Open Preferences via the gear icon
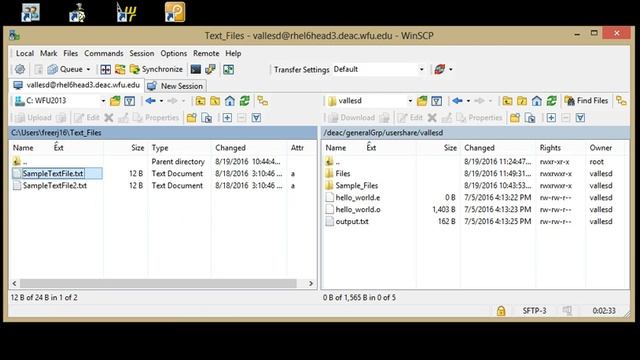The height and width of the screenshot is (360, 640). pyautogui.click(x=20, y=69)
